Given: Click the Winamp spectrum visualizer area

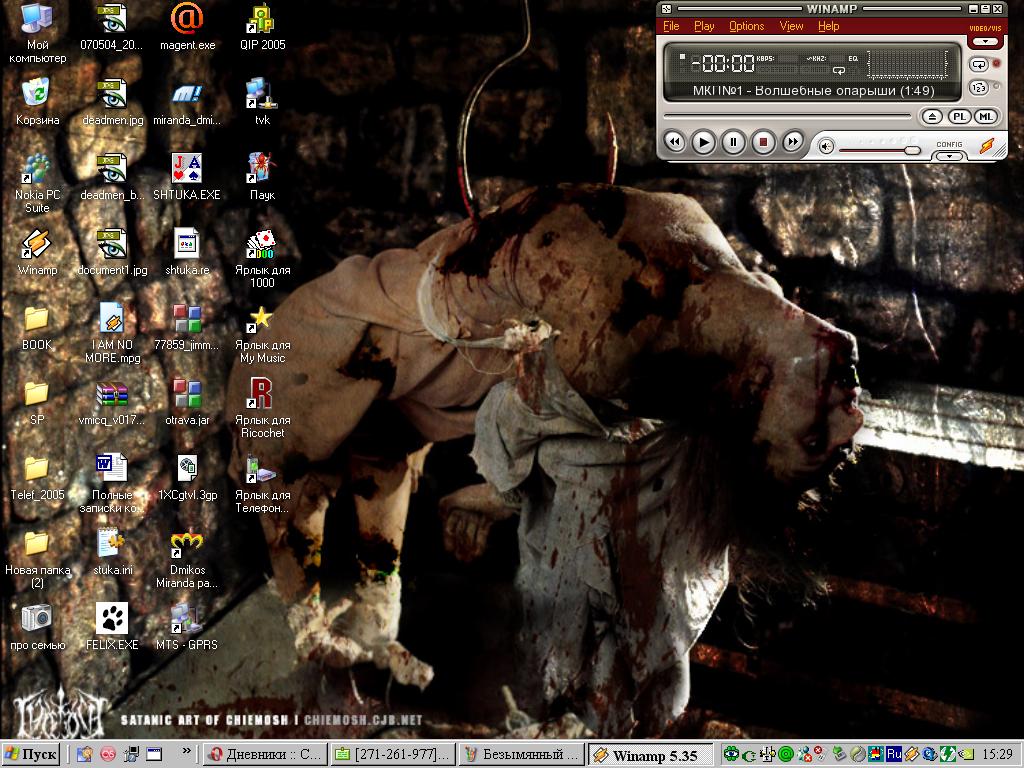Looking at the screenshot, I should 908,65.
